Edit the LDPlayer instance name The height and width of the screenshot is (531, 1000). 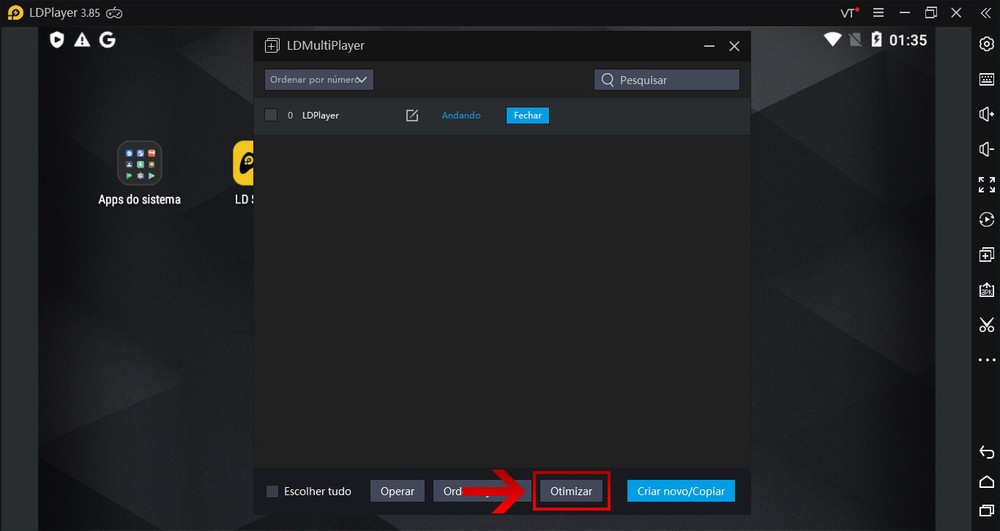click(412, 115)
